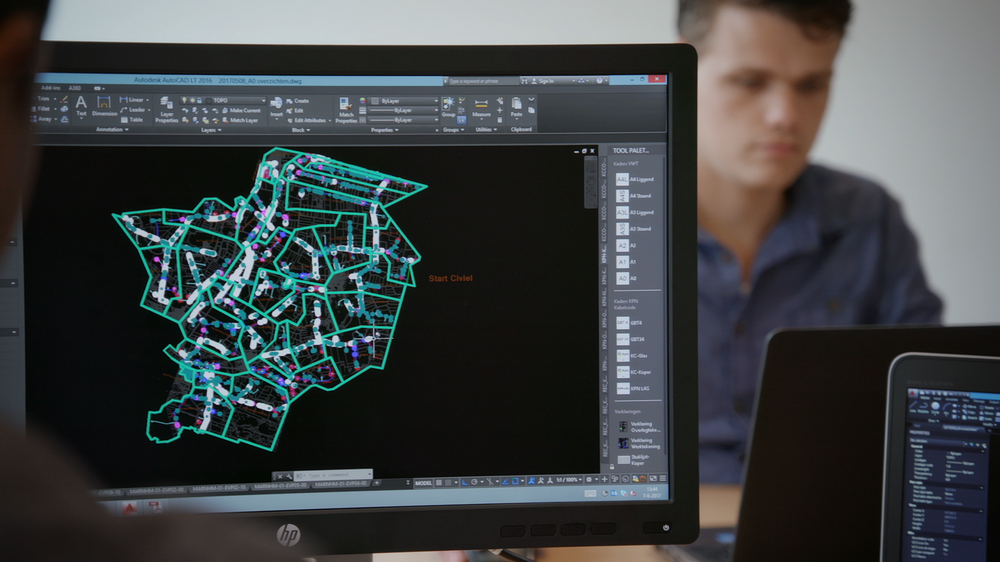Switch to MARNHM-01-EVP05-00 layout tab
Screen dimensions: 1000x562
(279, 486)
